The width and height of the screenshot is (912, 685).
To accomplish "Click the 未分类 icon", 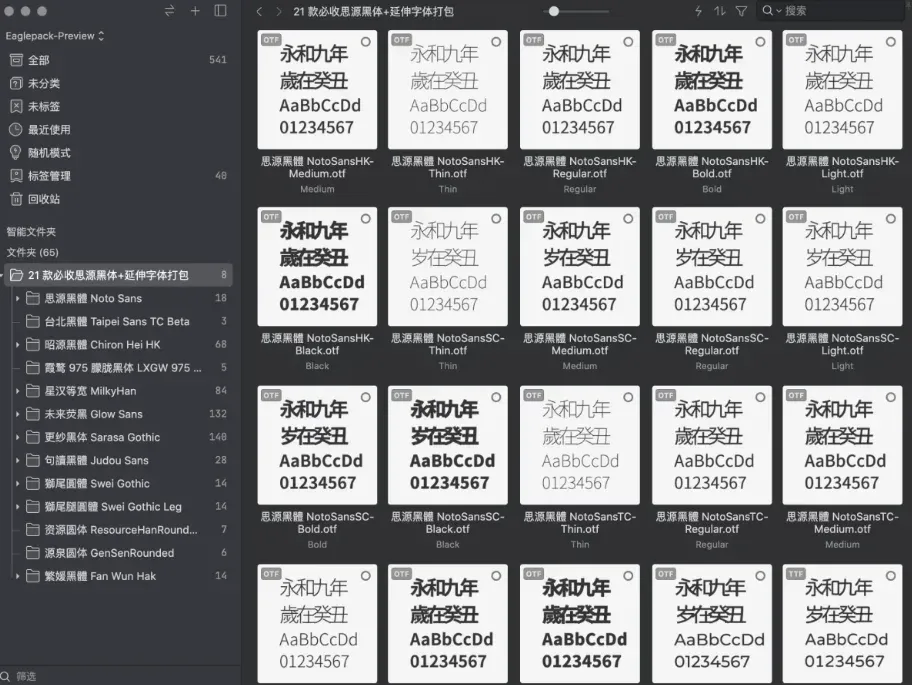I will pyautogui.click(x=16, y=83).
